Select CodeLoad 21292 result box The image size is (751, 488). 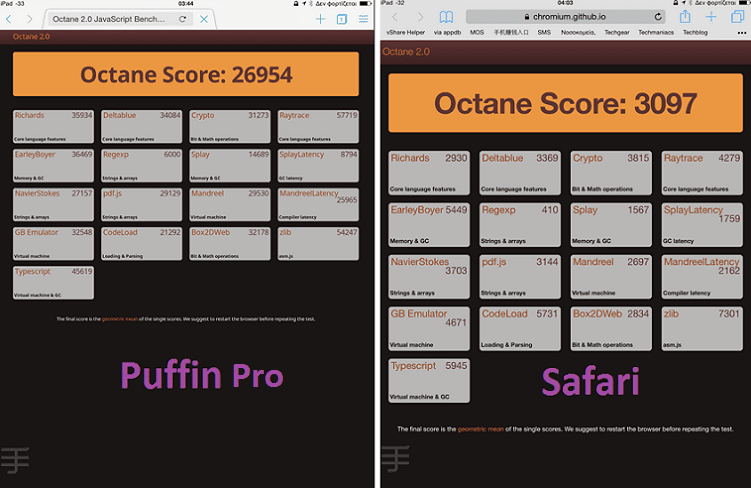click(141, 244)
